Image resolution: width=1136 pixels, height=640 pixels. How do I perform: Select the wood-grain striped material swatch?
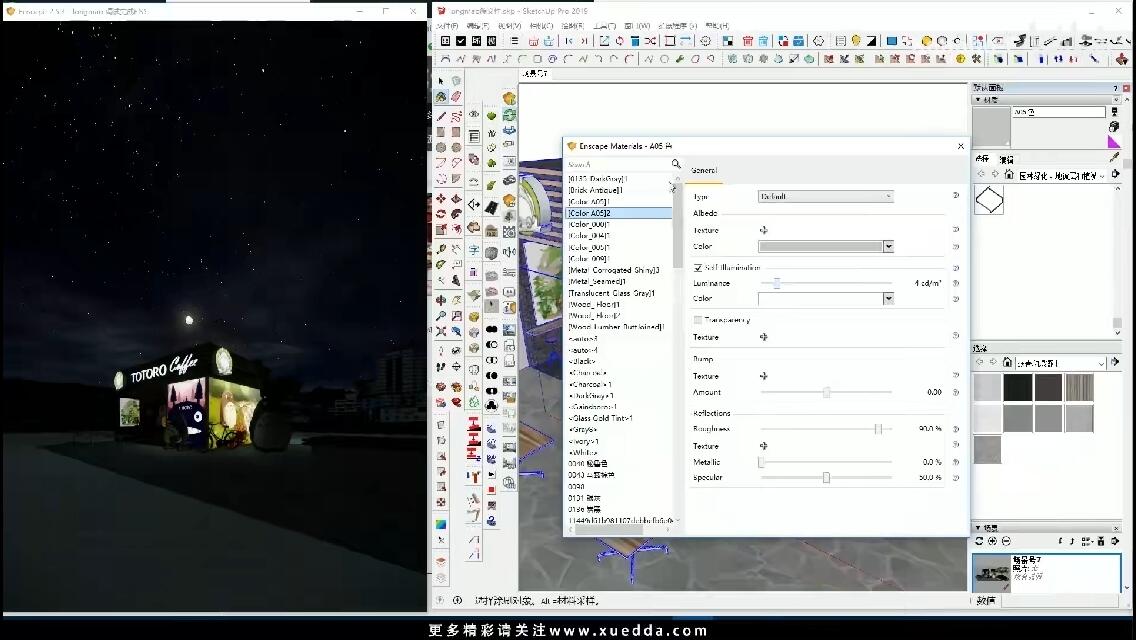coord(1079,388)
